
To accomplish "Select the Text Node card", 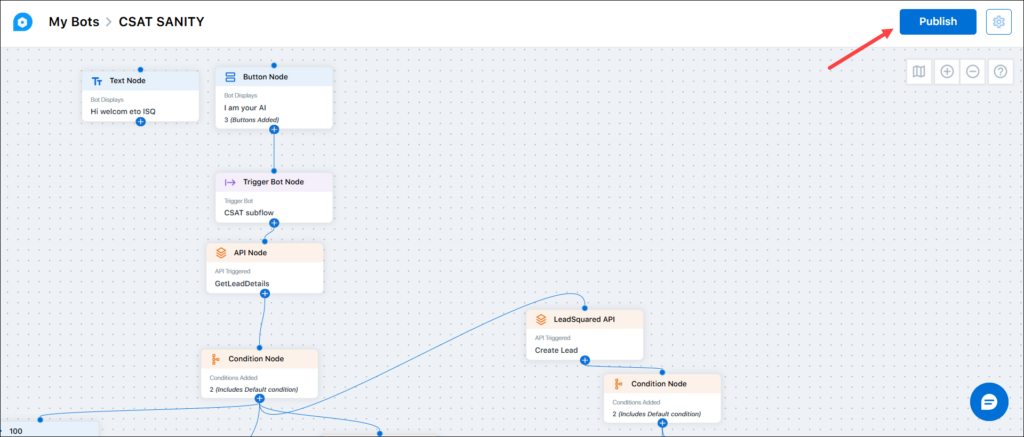I will (140, 97).
